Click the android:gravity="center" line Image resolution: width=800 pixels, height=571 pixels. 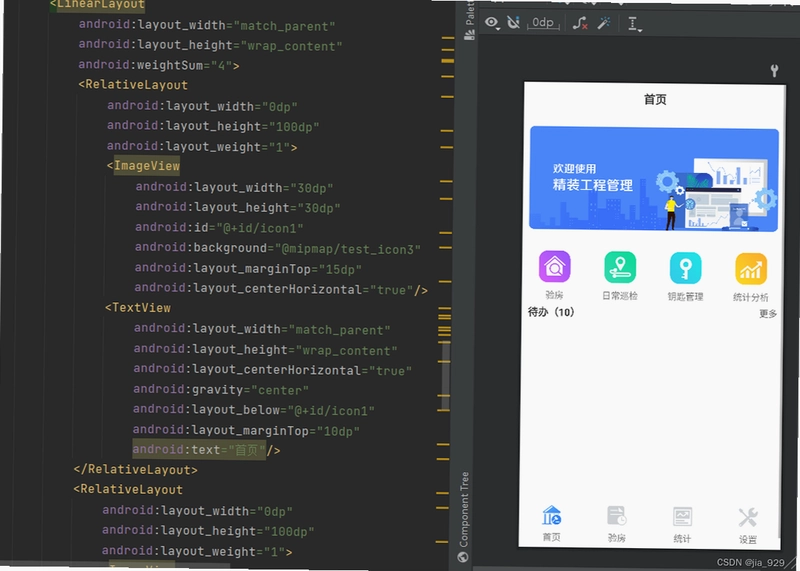(221, 390)
